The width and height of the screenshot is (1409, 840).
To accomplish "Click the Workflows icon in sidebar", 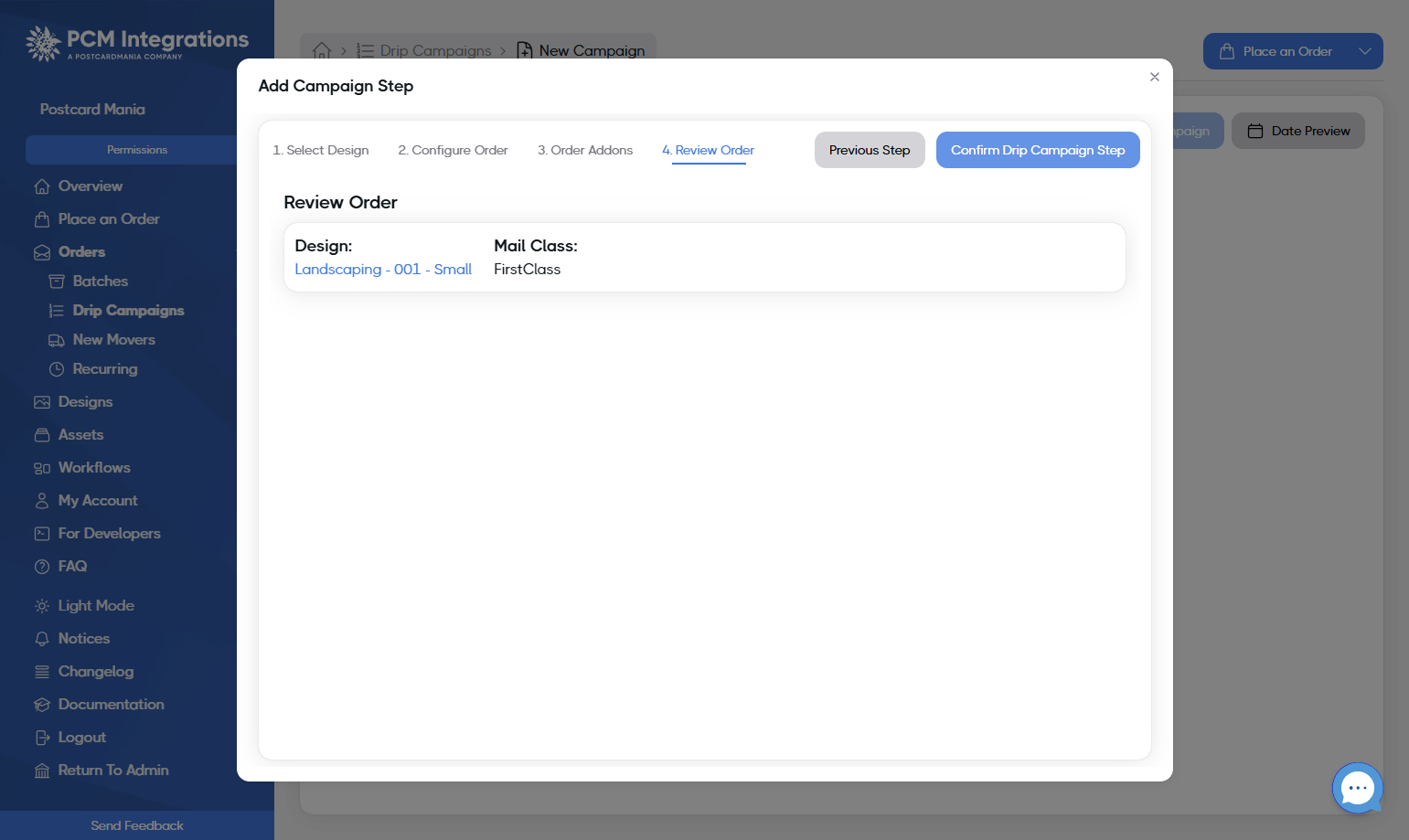I will pyautogui.click(x=42, y=468).
